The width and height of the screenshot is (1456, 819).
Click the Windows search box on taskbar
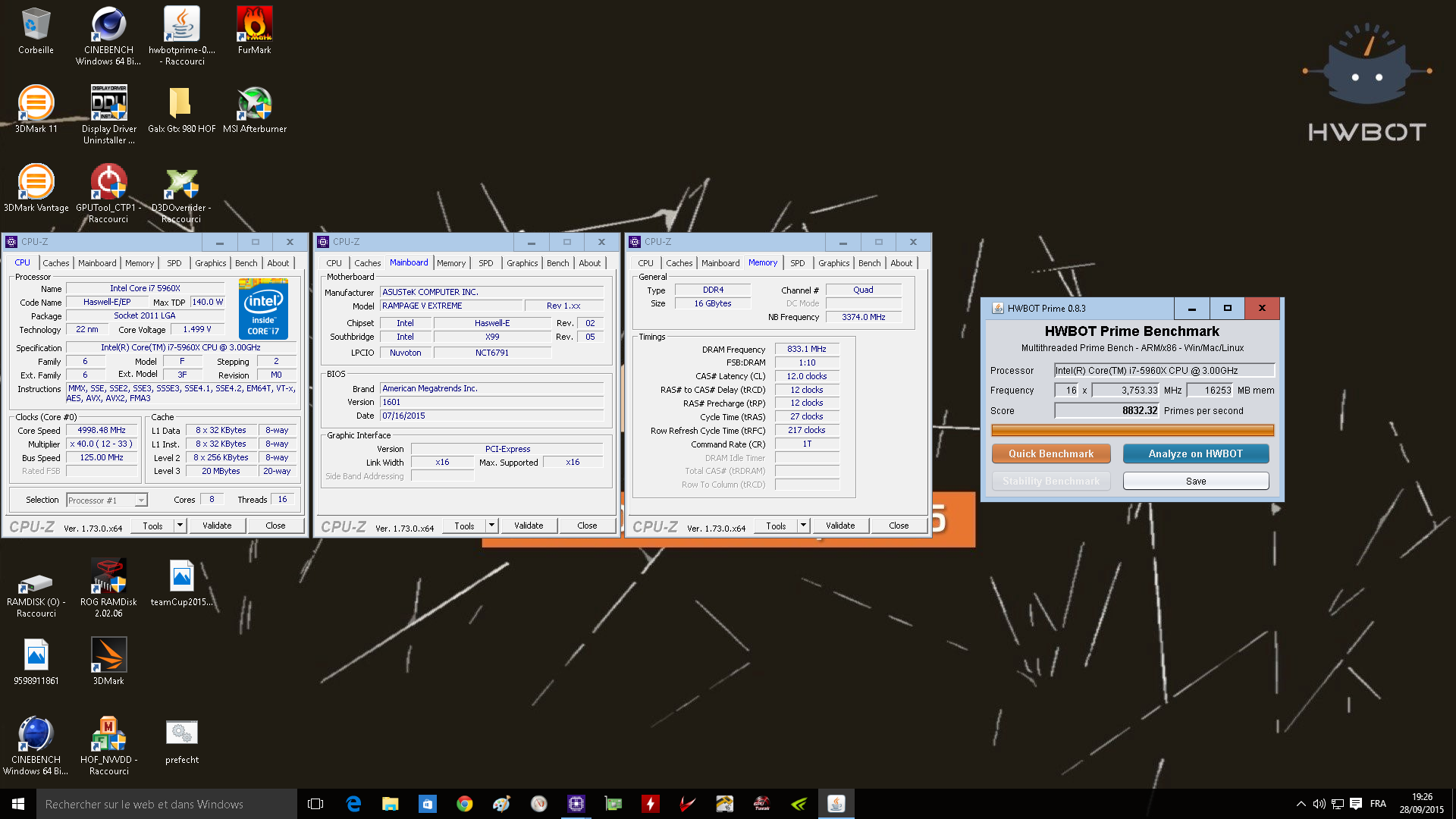pos(167,804)
